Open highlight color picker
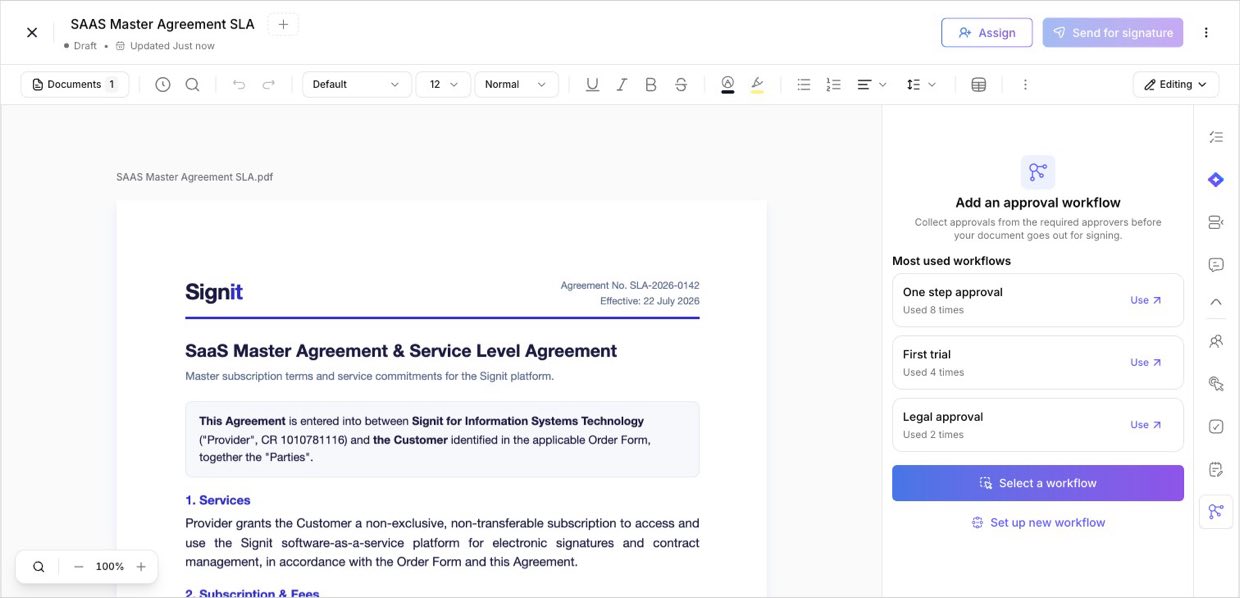This screenshot has height=598, width=1240. click(x=757, y=85)
